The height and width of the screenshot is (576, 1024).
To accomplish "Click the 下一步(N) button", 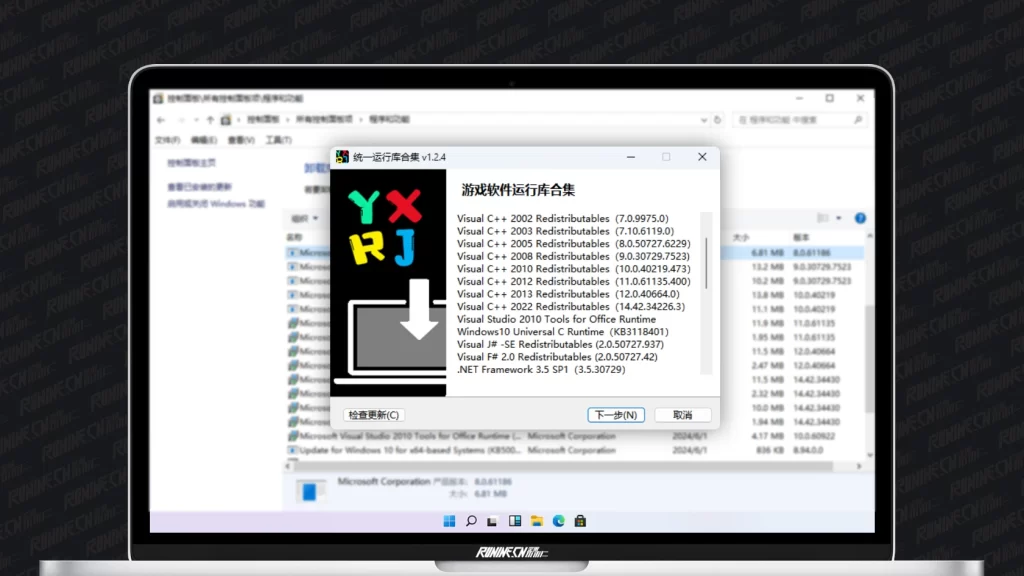I will pos(616,415).
